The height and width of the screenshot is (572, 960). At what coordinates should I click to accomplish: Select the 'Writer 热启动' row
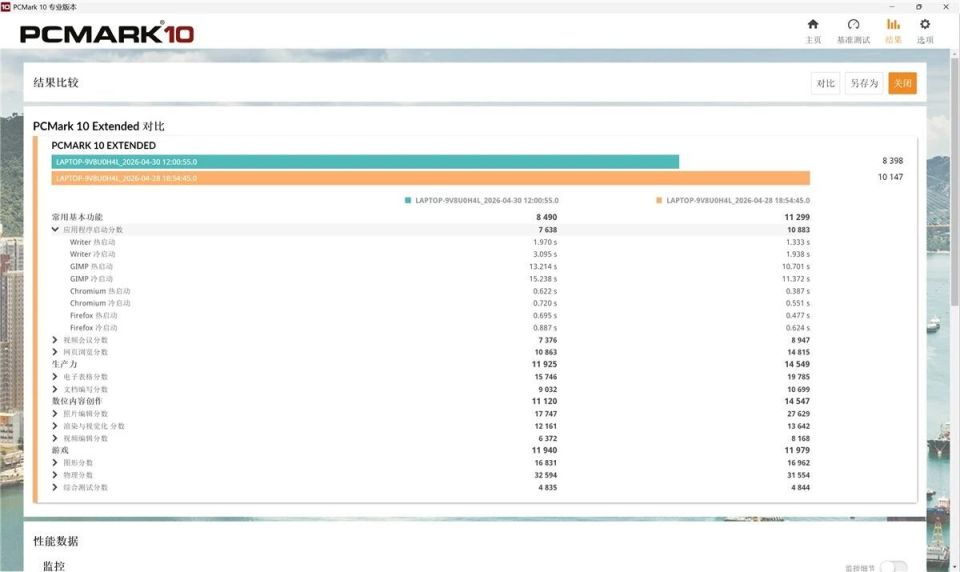pyautogui.click(x=430, y=242)
